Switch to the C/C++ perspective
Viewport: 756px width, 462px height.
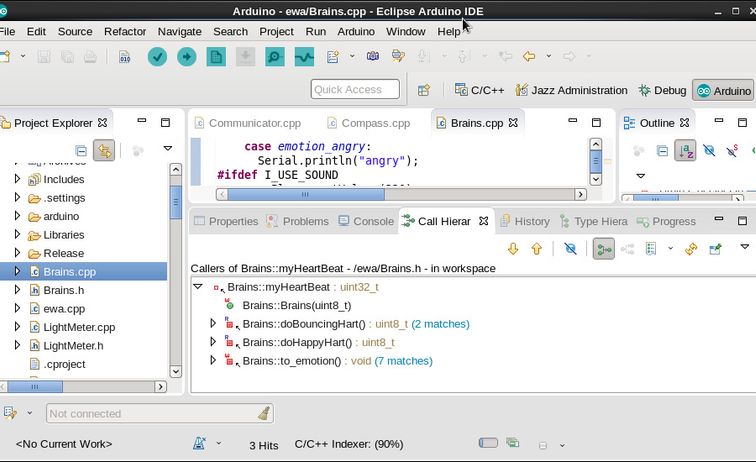[x=480, y=90]
